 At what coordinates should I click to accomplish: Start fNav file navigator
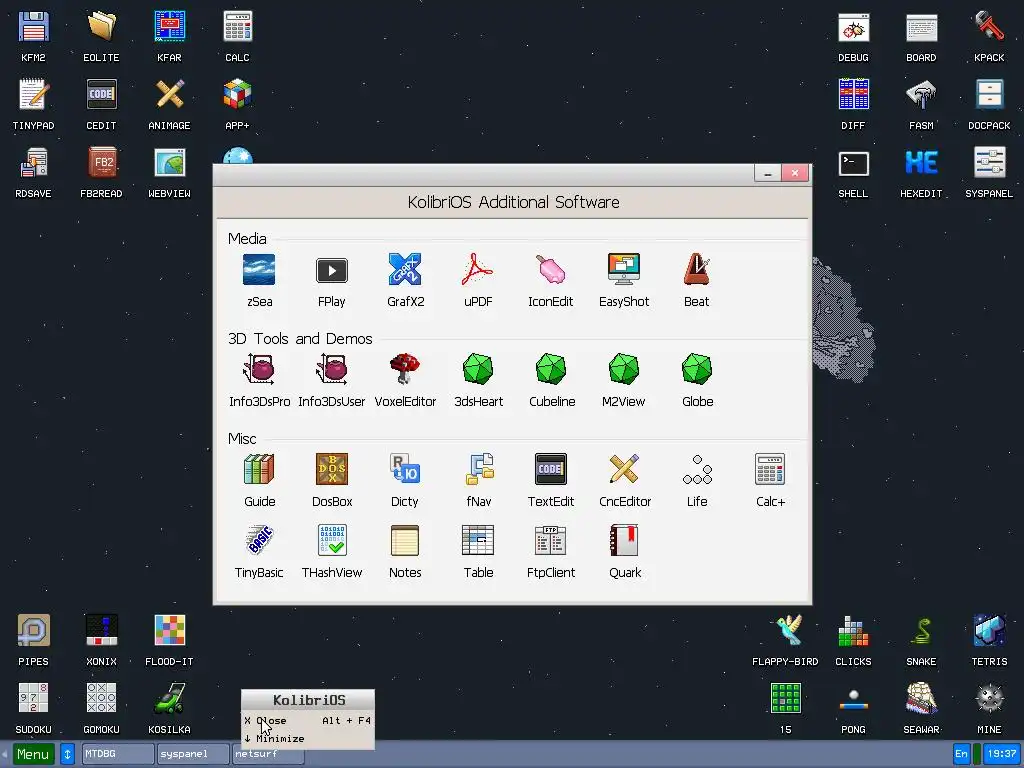[x=479, y=469]
